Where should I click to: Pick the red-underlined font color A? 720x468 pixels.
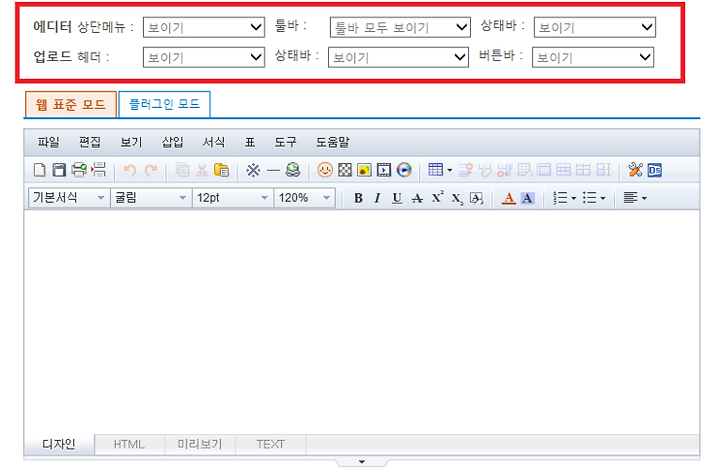(508, 198)
